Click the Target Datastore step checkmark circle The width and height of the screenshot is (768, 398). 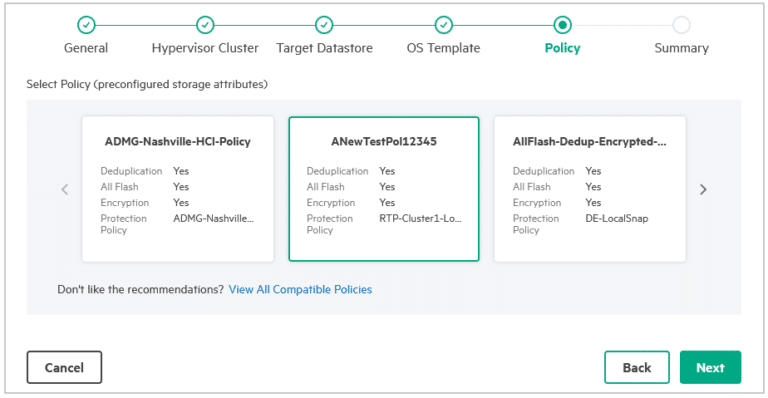[x=324, y=24]
